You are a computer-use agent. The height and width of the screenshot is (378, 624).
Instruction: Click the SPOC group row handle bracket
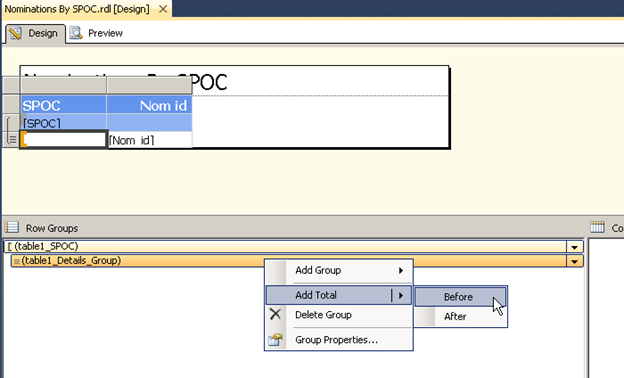11,123
